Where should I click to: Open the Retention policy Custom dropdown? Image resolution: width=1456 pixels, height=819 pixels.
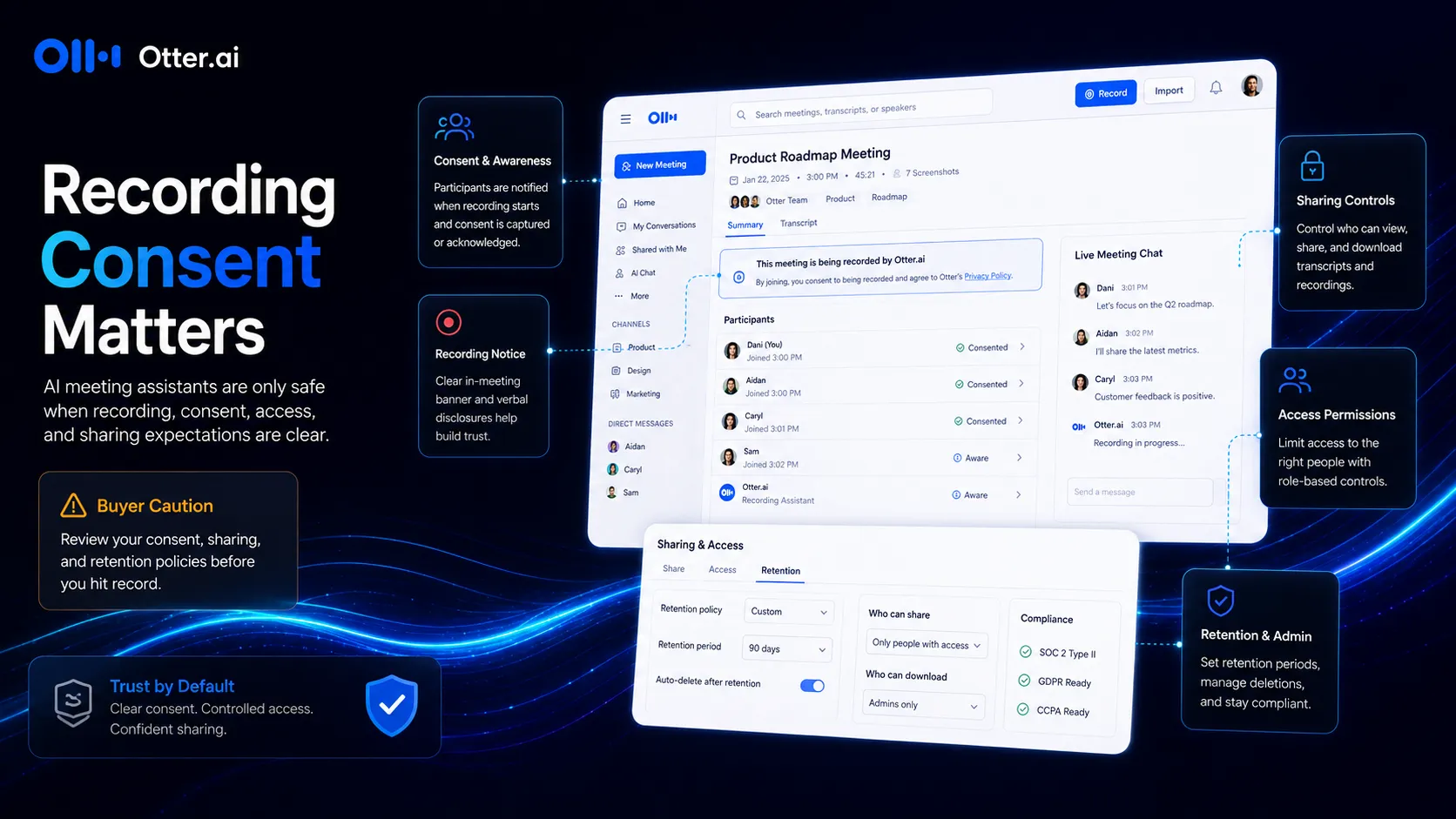click(788, 611)
